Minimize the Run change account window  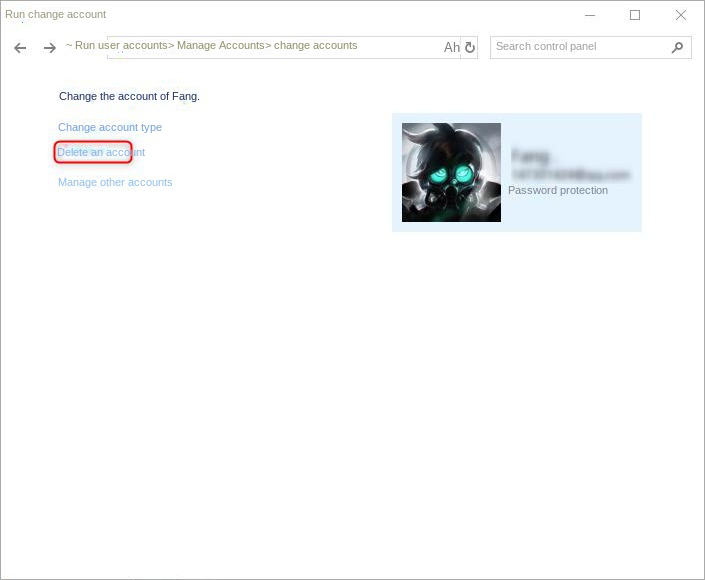click(590, 15)
